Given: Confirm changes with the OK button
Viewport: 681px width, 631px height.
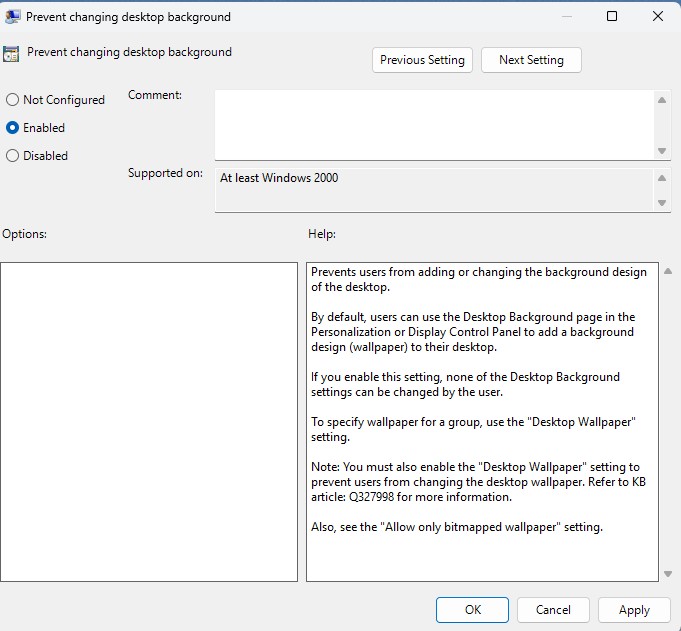Looking at the screenshot, I should click(x=472, y=610).
